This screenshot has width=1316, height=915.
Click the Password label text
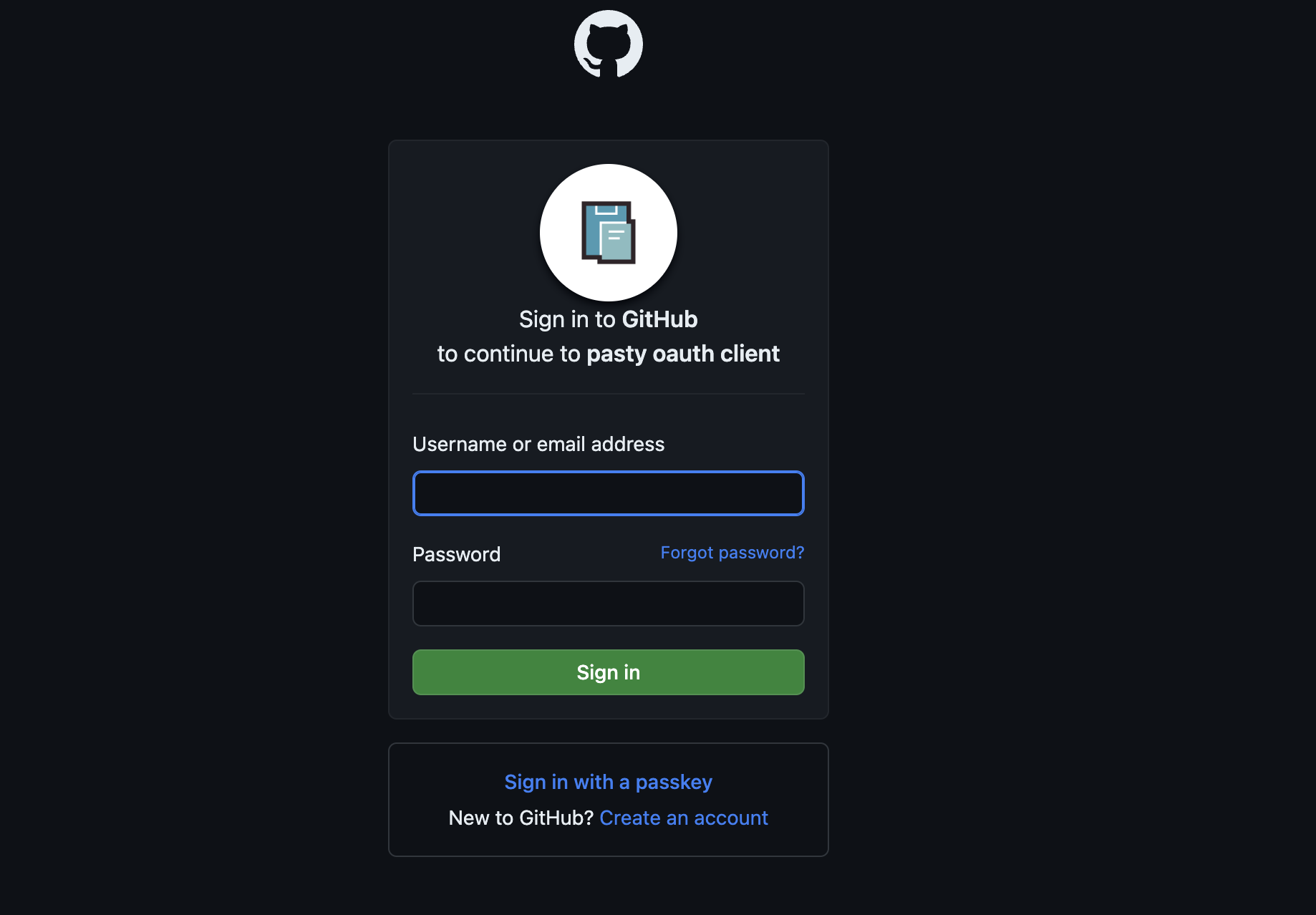456,553
